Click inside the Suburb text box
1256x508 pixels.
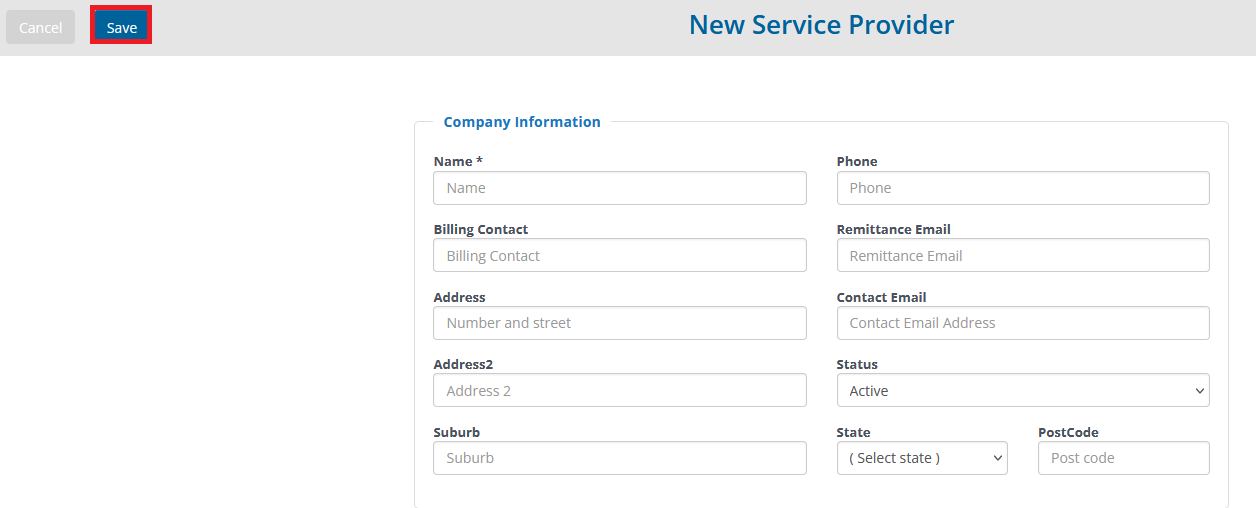tap(620, 458)
